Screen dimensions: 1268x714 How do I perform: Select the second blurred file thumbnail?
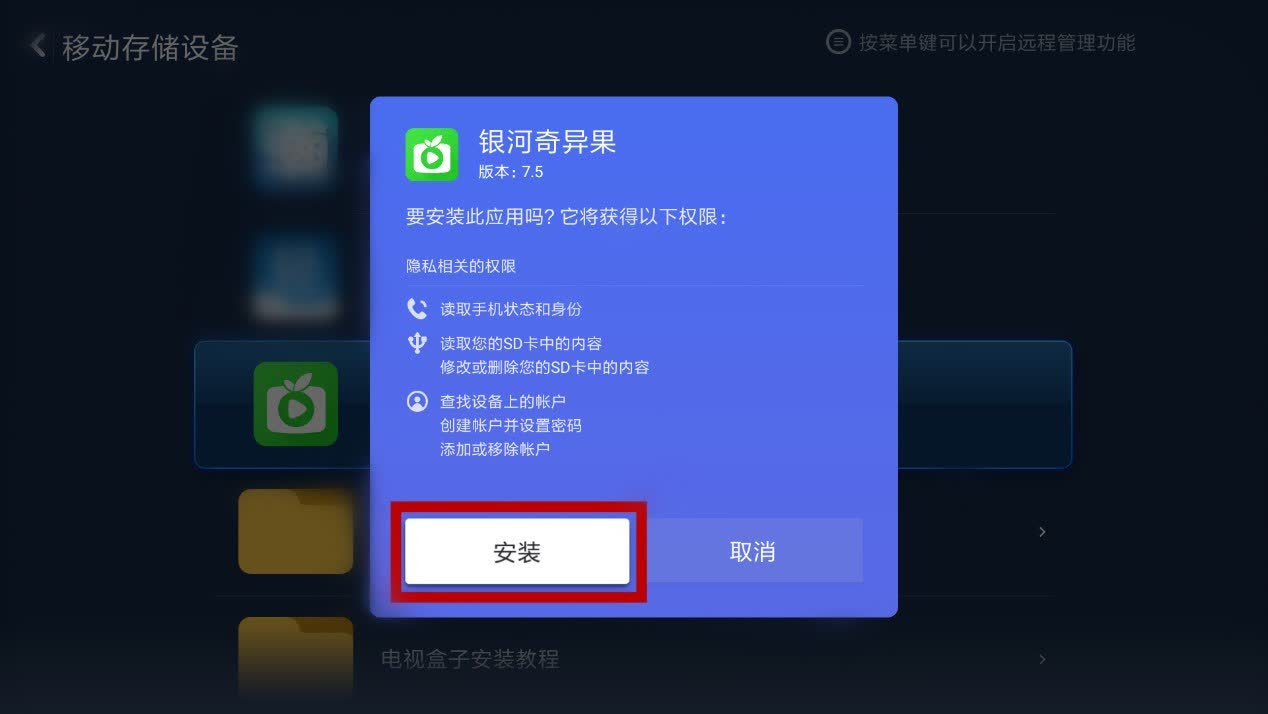(x=295, y=276)
